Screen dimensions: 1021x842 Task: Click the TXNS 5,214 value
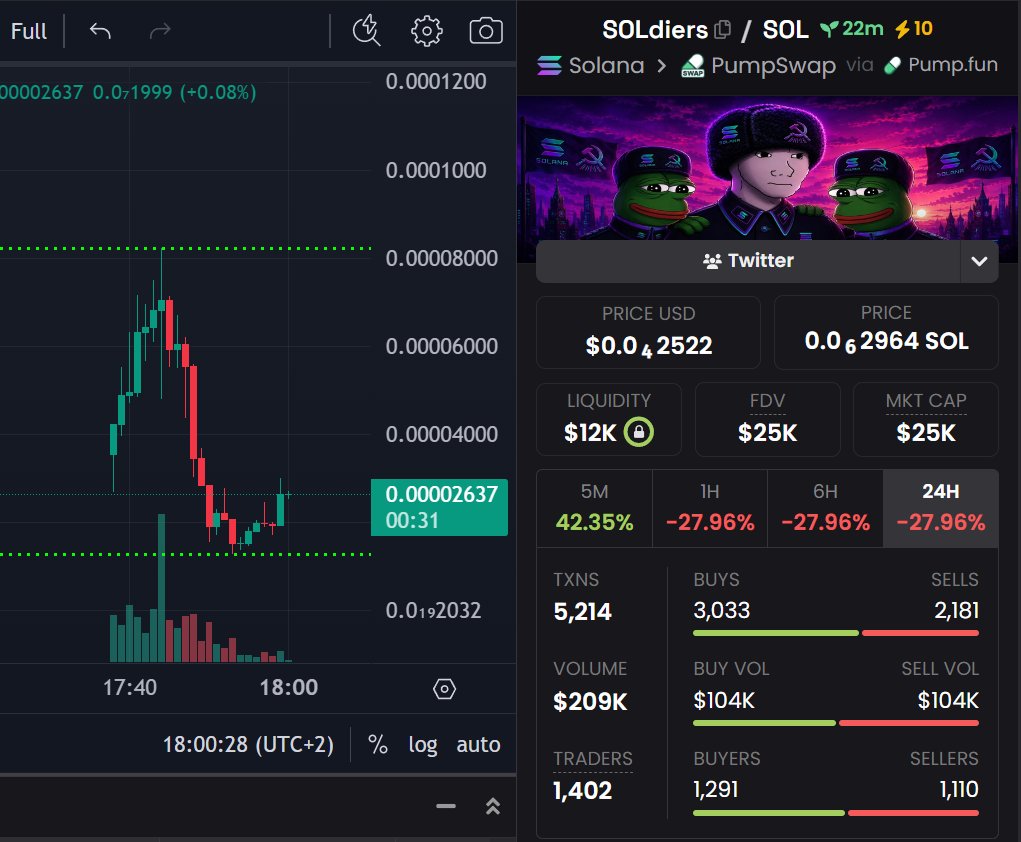[582, 611]
